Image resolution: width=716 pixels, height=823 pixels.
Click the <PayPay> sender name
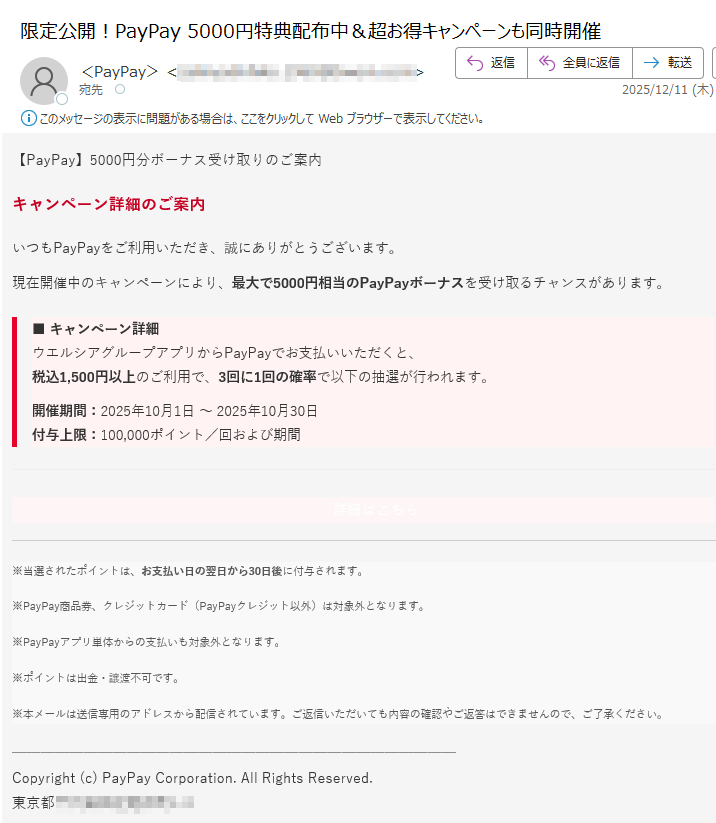120,72
